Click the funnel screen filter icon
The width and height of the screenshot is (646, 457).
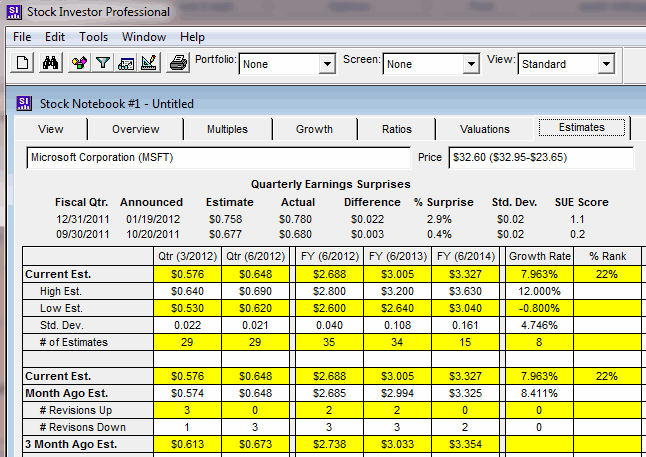pos(102,64)
